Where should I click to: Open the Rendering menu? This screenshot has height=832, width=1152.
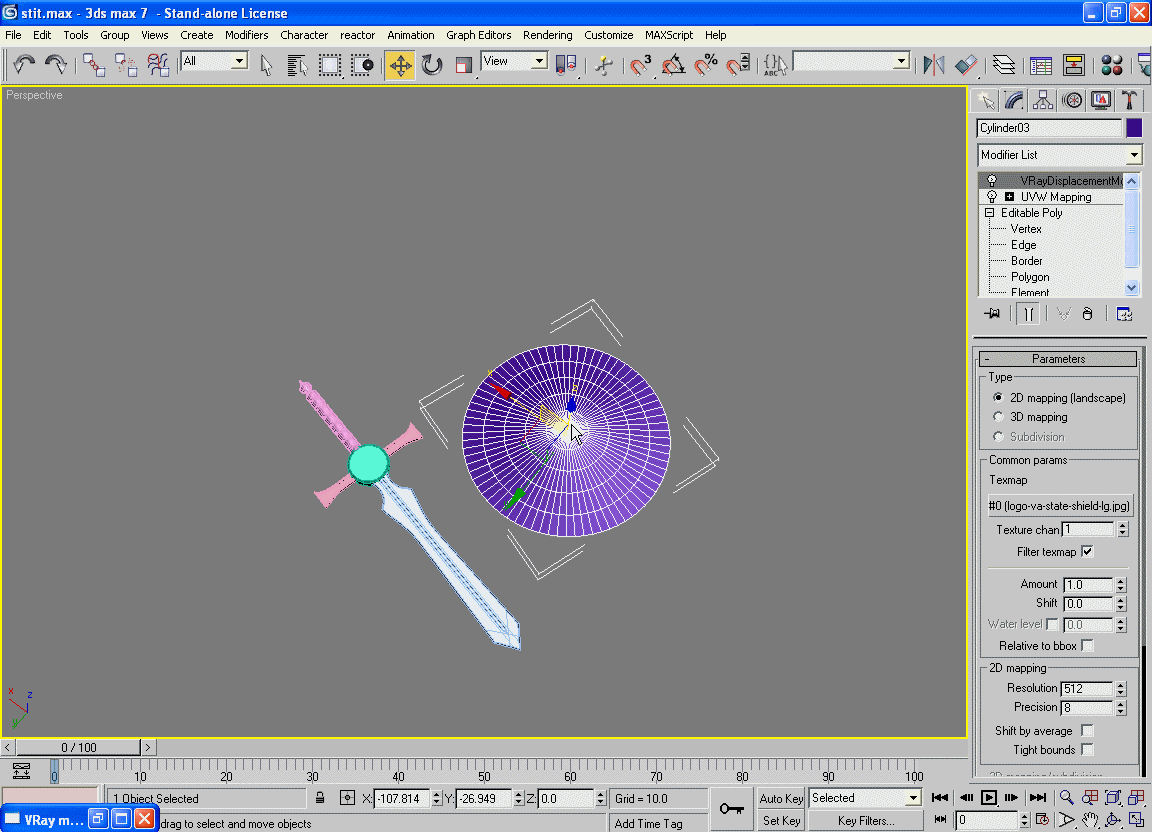click(548, 35)
